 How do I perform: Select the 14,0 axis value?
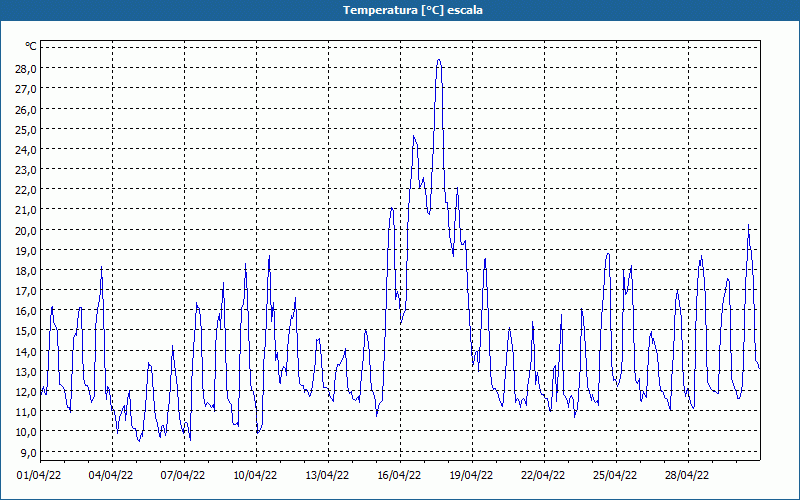pos(26,351)
